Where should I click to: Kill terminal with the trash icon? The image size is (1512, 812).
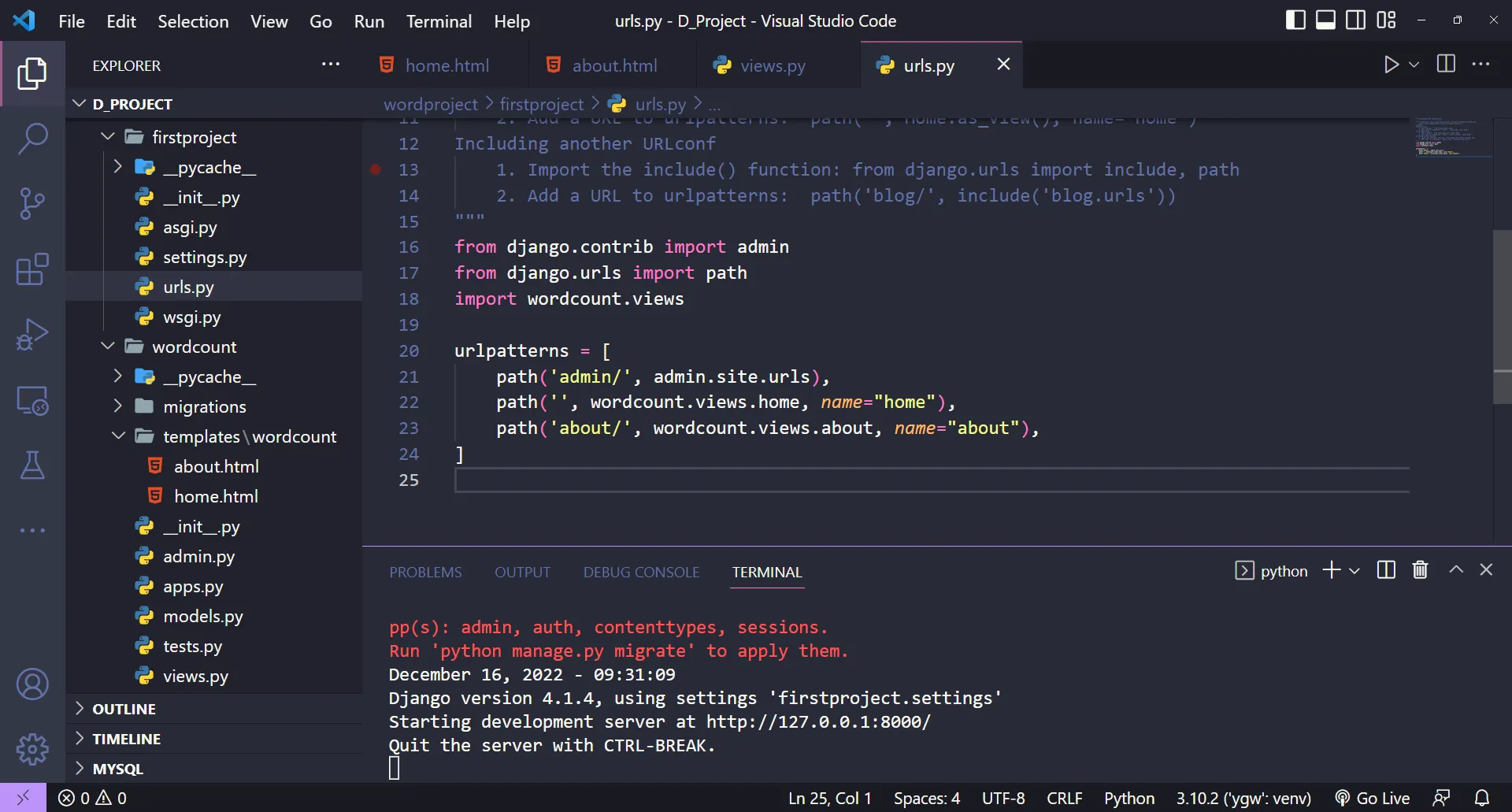[x=1420, y=570]
